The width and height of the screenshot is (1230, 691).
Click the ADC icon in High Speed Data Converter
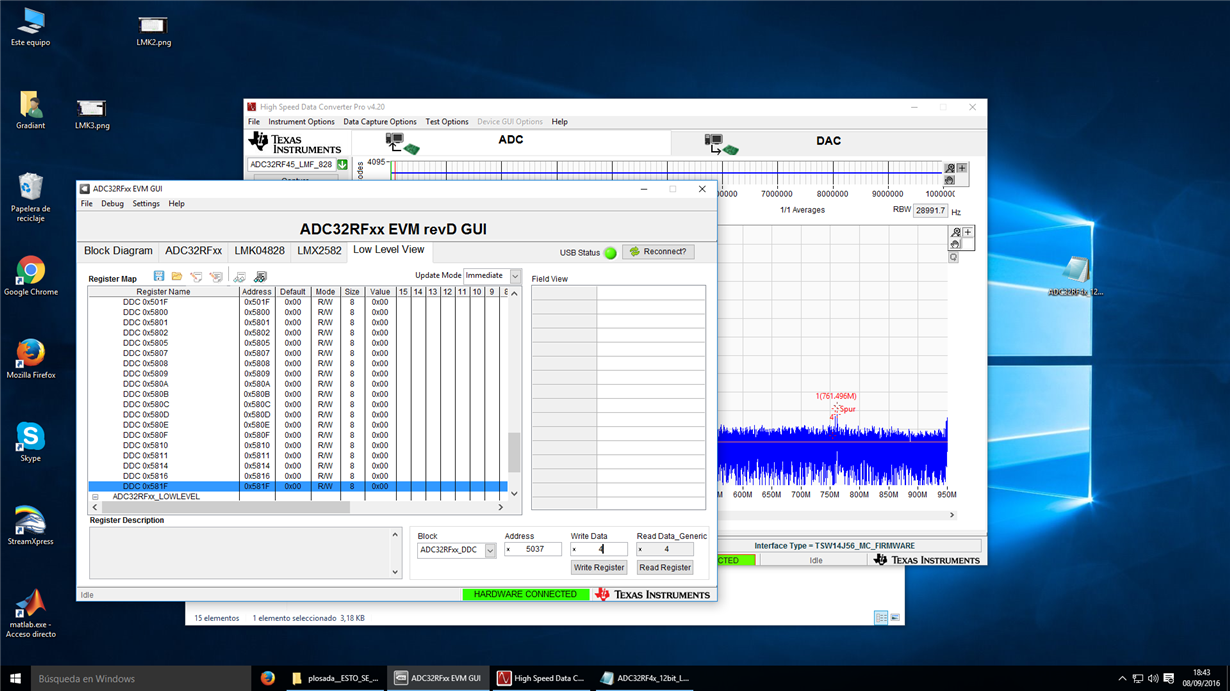[402, 144]
